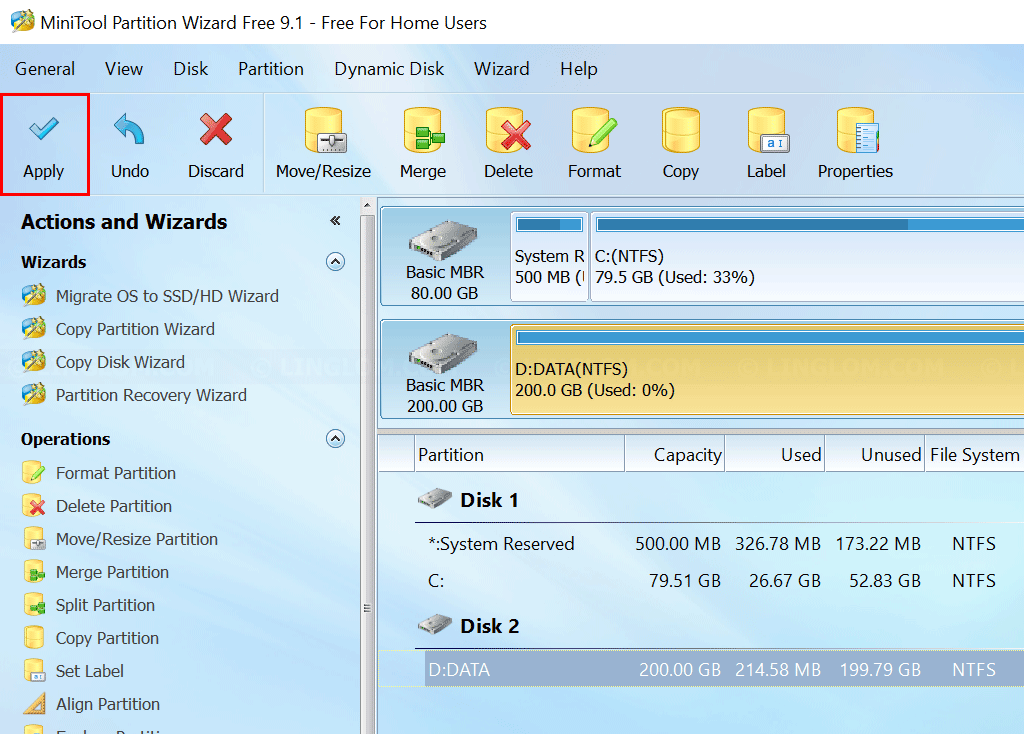Launch Partition Recovery Wizard

coord(135,395)
